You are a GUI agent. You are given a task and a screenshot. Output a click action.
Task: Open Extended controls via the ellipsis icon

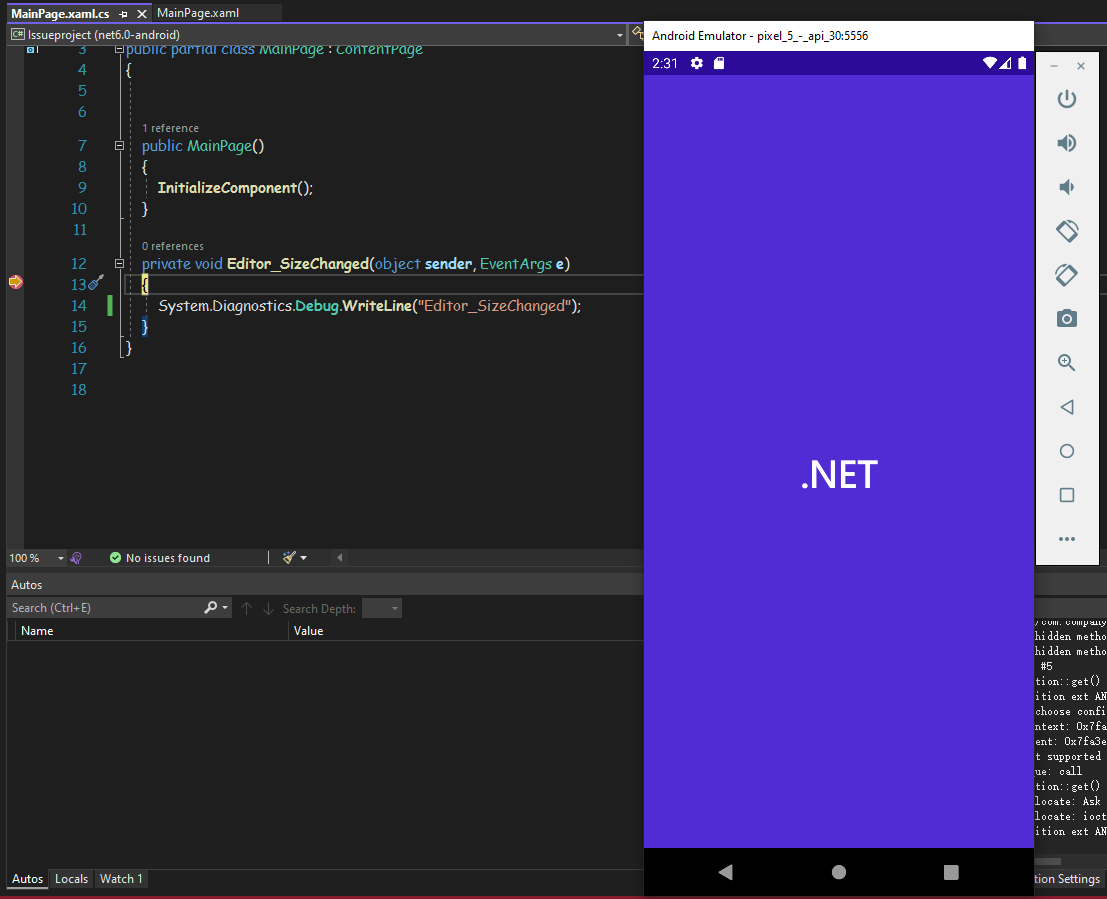click(1066, 539)
